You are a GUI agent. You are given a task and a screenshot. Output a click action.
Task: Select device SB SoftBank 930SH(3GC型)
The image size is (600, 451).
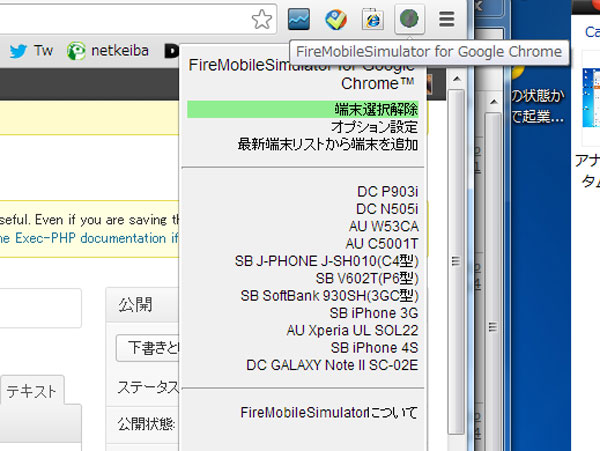pyautogui.click(x=329, y=295)
